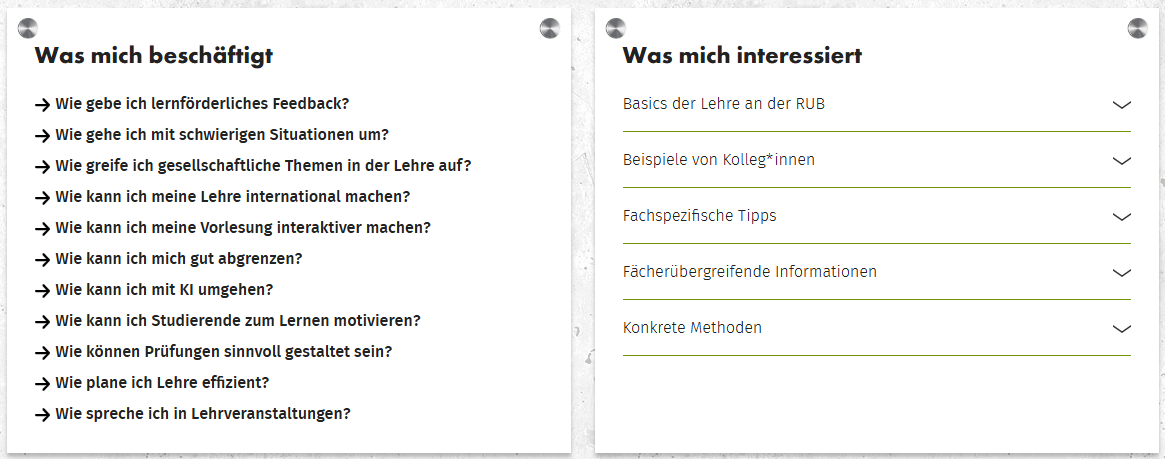
Task: Click the 'Konkrete Methoden' accordion title
Action: (692, 328)
